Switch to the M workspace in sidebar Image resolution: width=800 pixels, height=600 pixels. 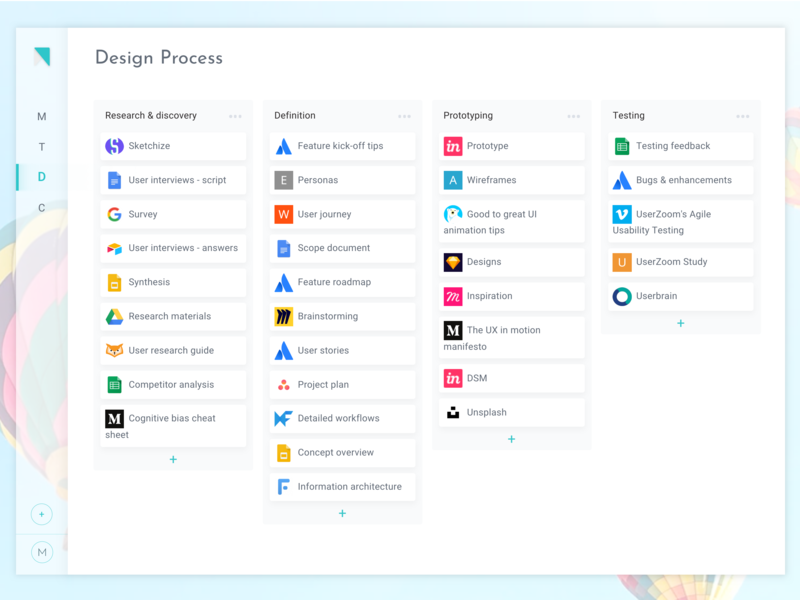[x=42, y=117]
